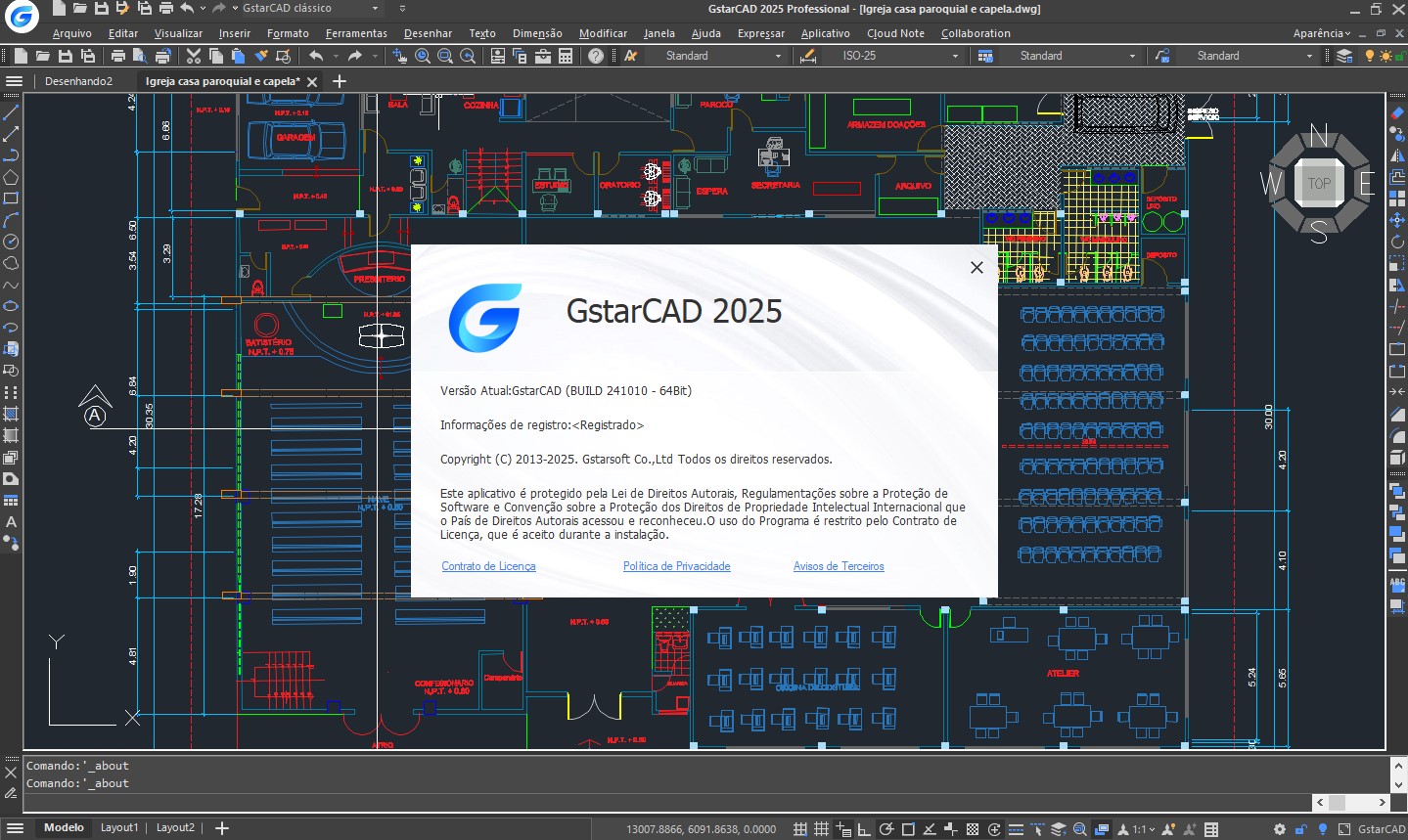Open the Contrato de Licença link
Screen dimensions: 1408x840
[x=488, y=566]
